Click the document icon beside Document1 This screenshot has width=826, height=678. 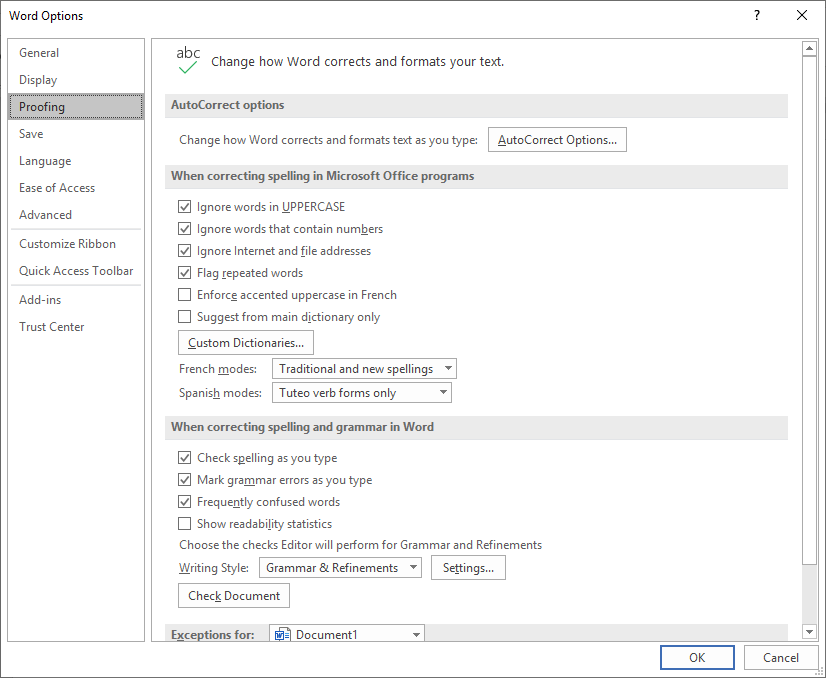point(283,633)
